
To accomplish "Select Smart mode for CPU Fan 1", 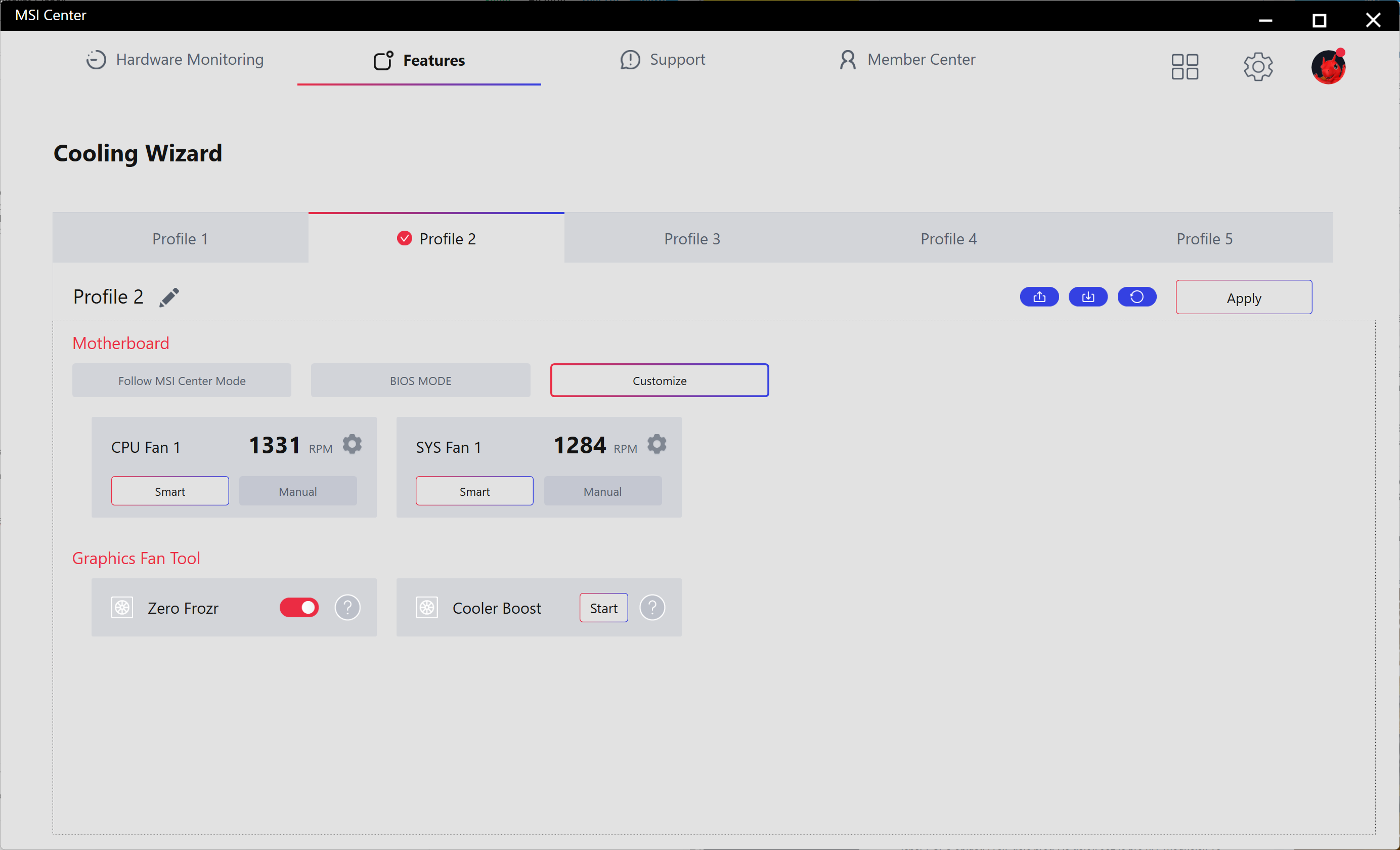I will (170, 491).
